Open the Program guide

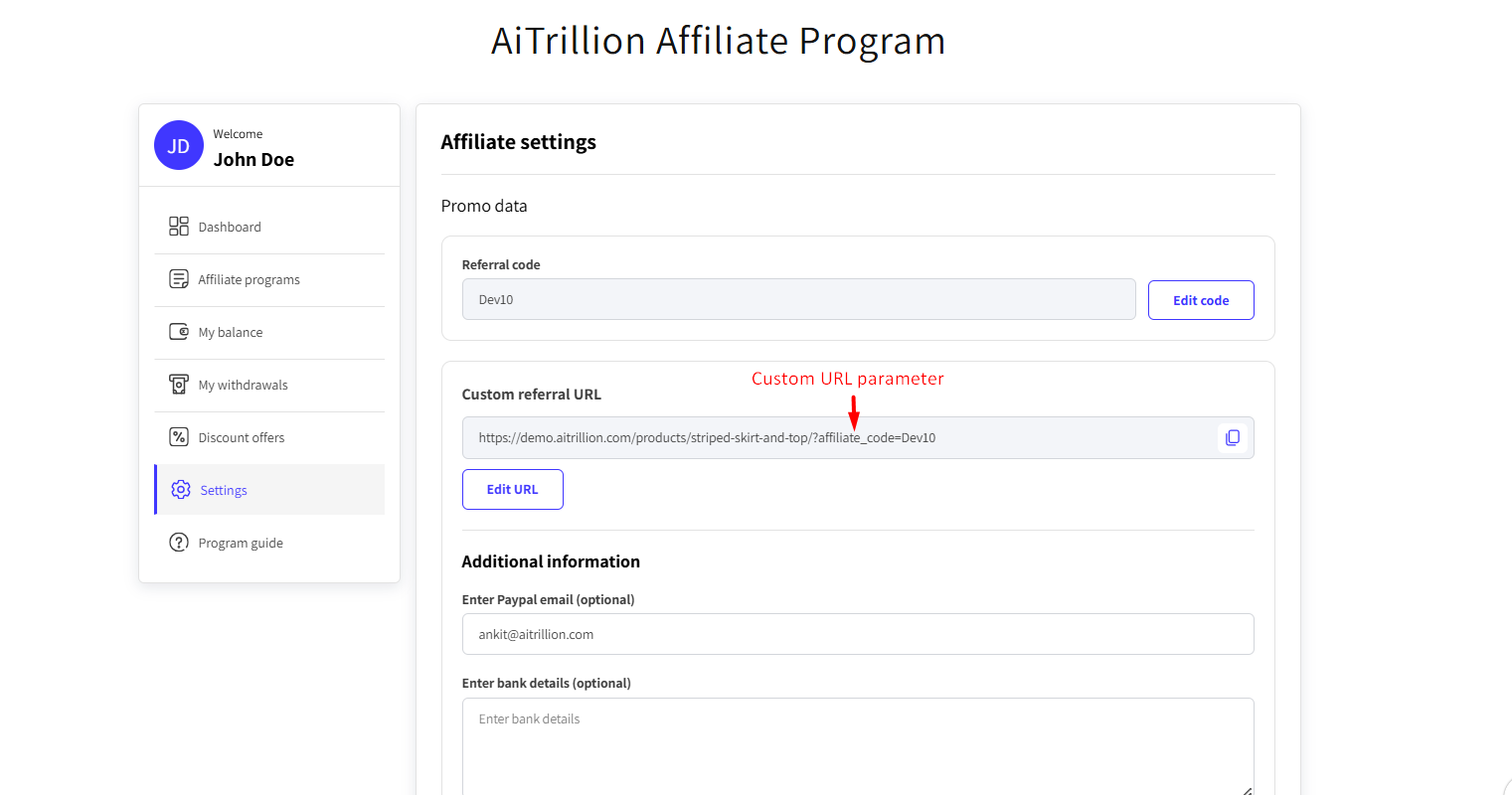241,543
